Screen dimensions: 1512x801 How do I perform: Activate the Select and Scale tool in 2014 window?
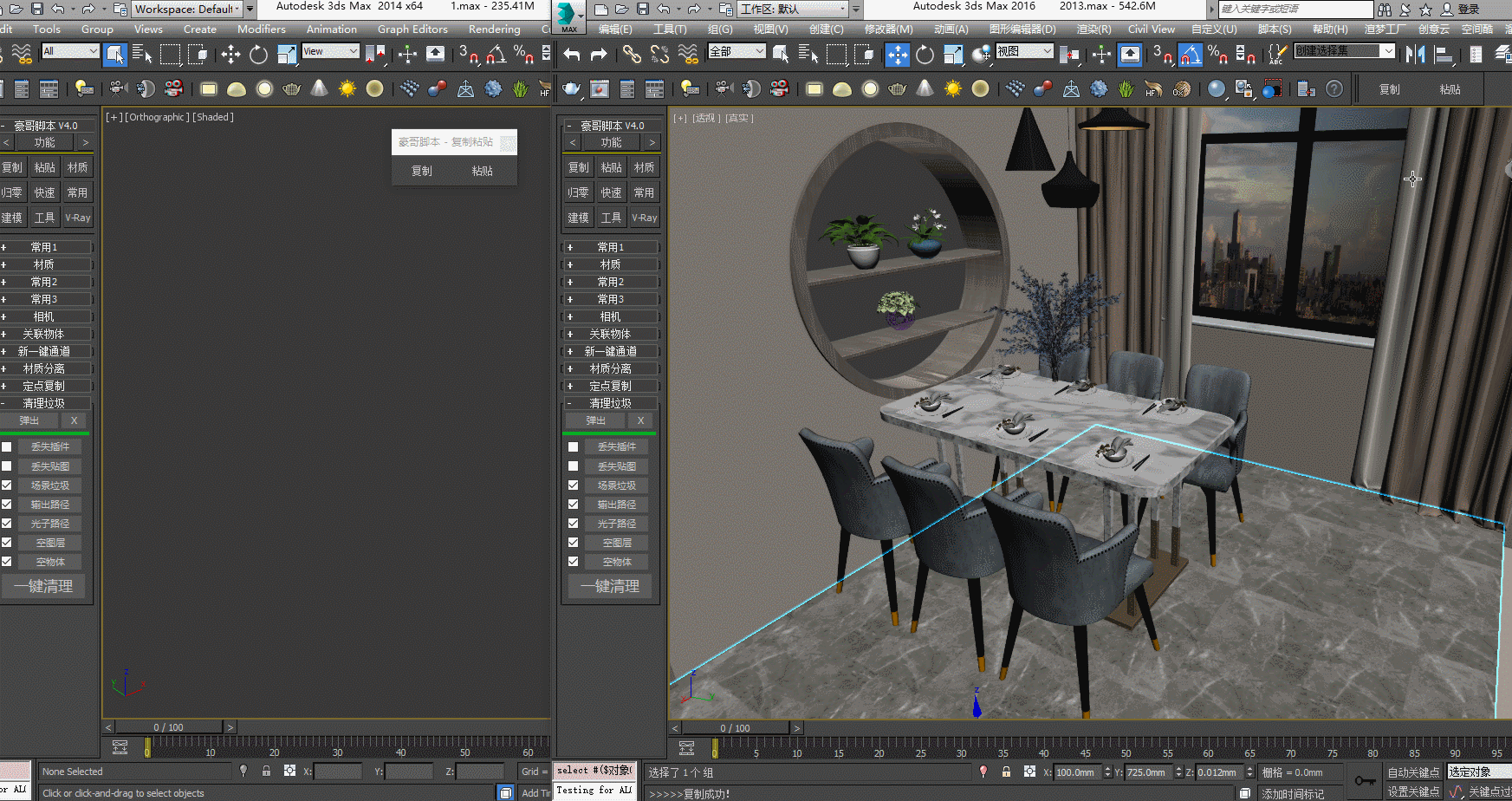click(x=287, y=55)
